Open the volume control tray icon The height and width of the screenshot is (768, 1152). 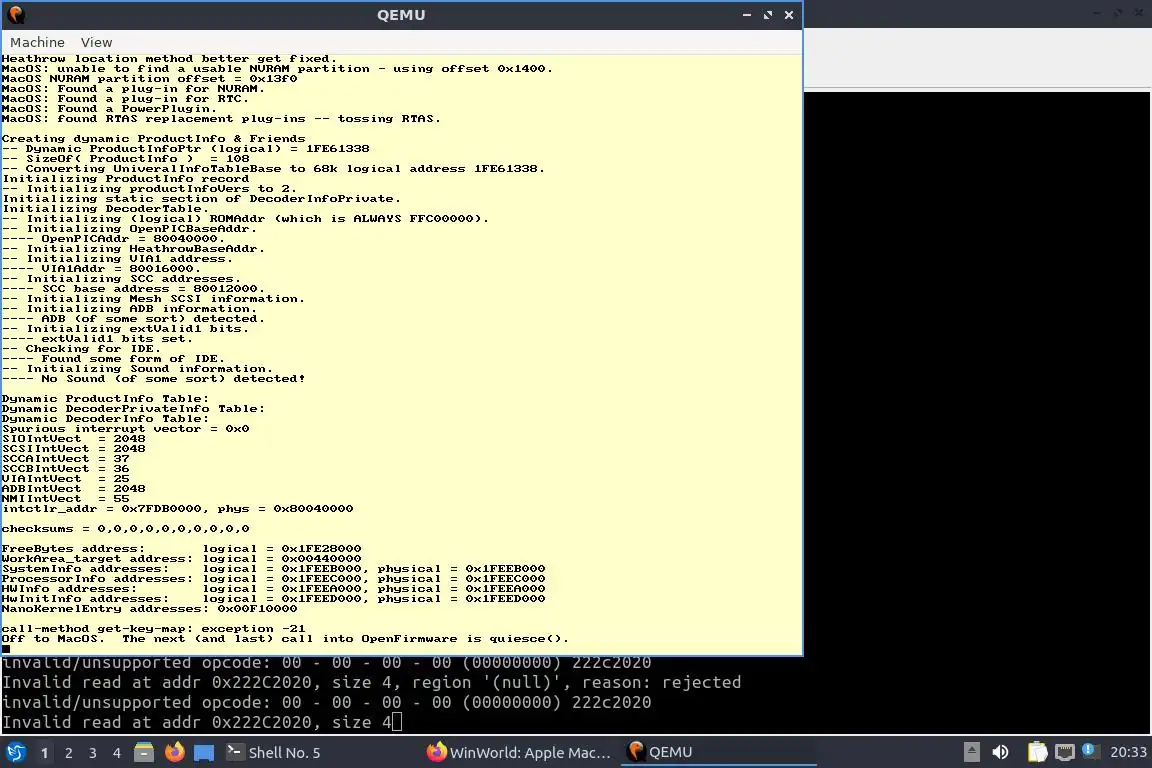point(1000,752)
